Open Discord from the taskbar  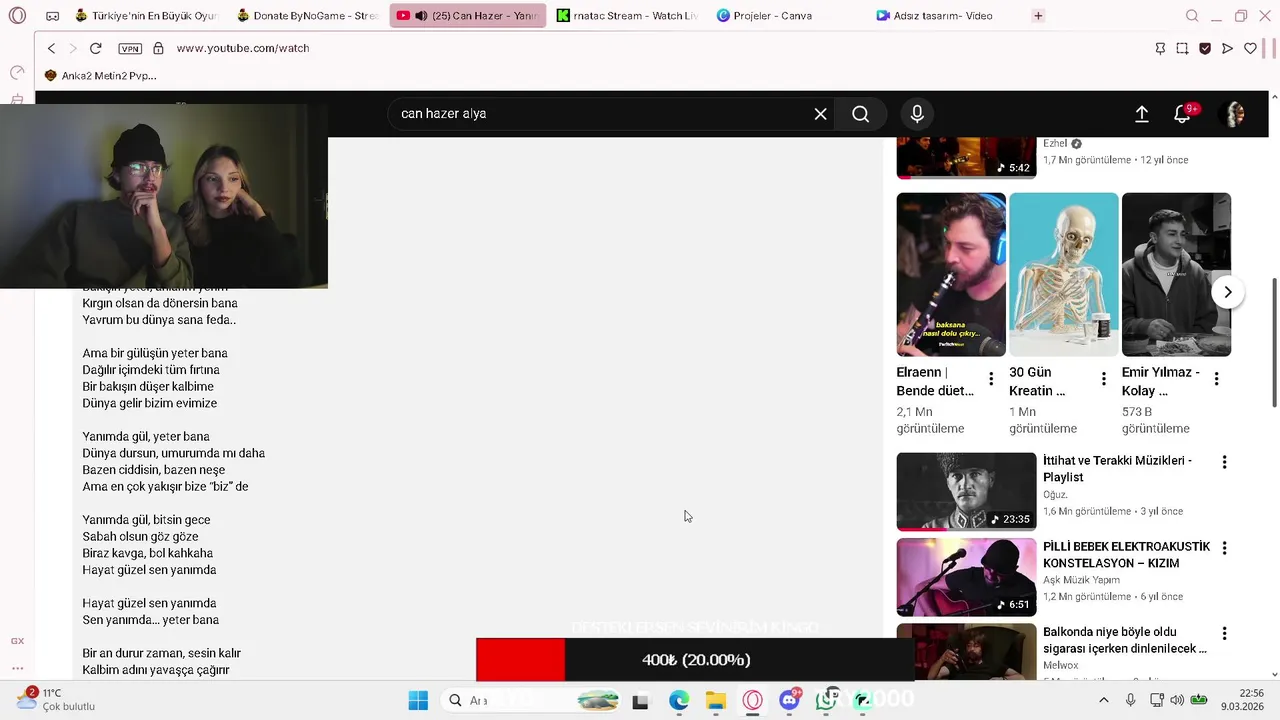(790, 700)
